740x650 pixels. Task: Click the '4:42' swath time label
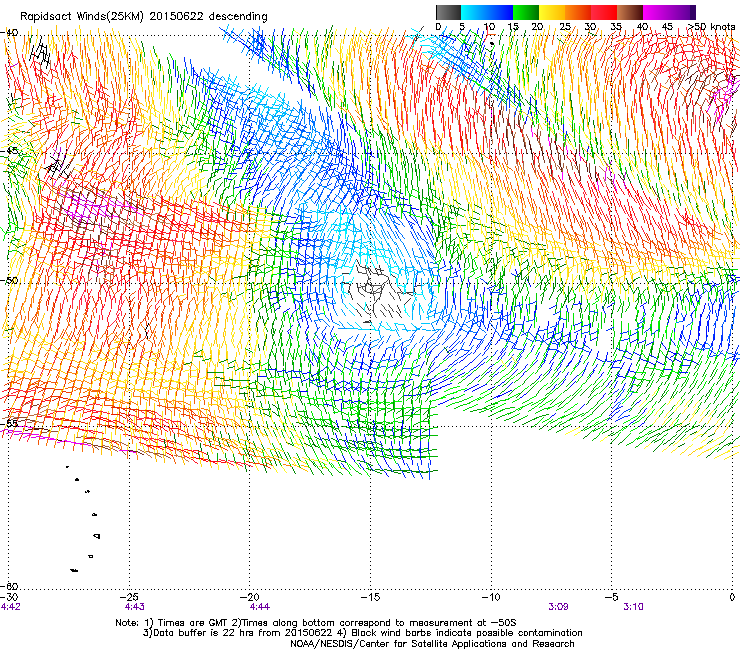point(11,607)
